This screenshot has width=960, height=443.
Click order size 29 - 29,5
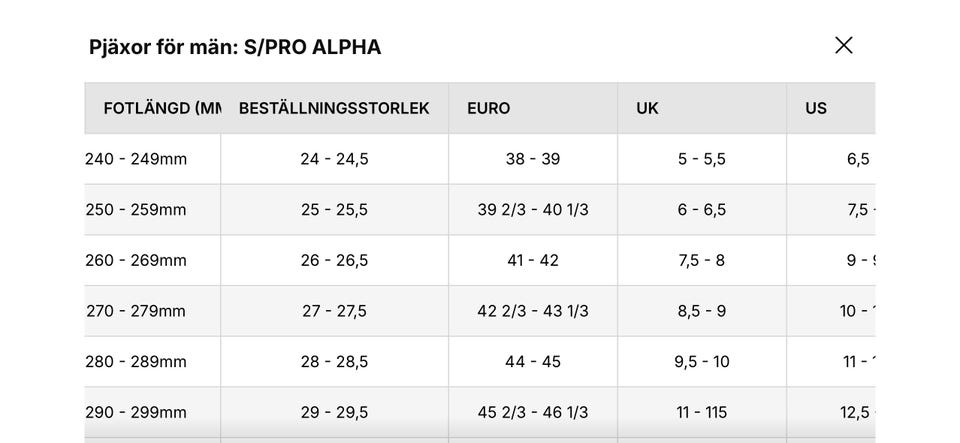[x=334, y=412]
